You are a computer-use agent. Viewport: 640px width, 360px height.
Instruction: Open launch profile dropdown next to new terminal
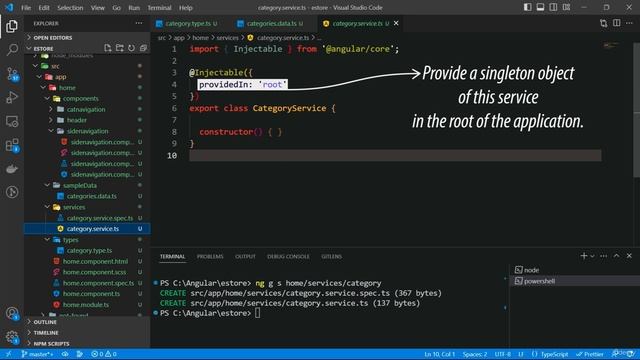[592, 256]
